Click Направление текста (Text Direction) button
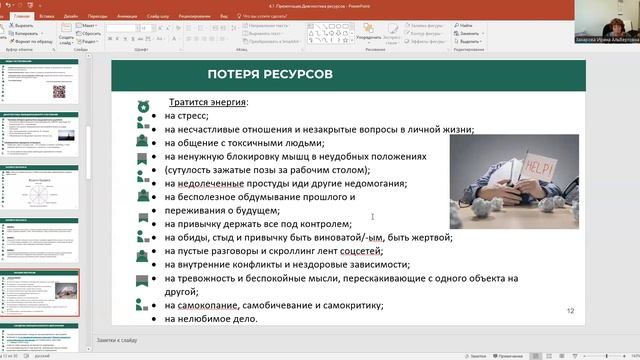Image resolution: width=640 pixels, height=360 pixels. tap(266, 25)
